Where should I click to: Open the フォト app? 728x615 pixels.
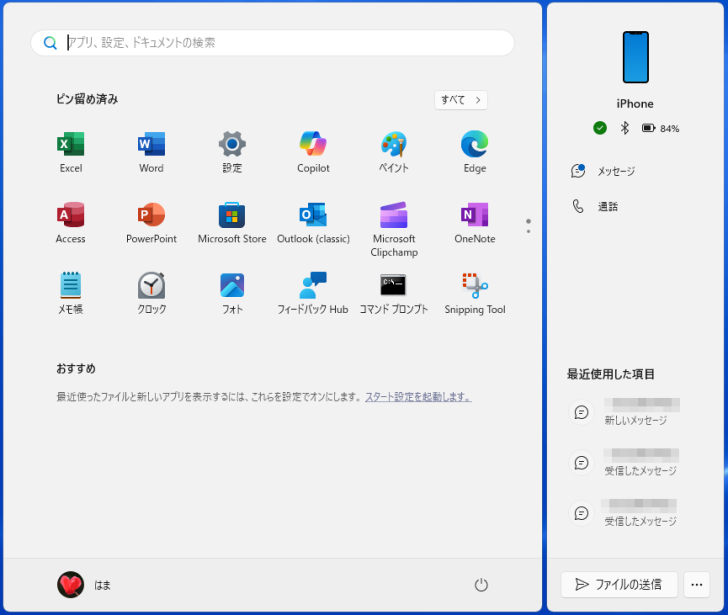point(232,293)
